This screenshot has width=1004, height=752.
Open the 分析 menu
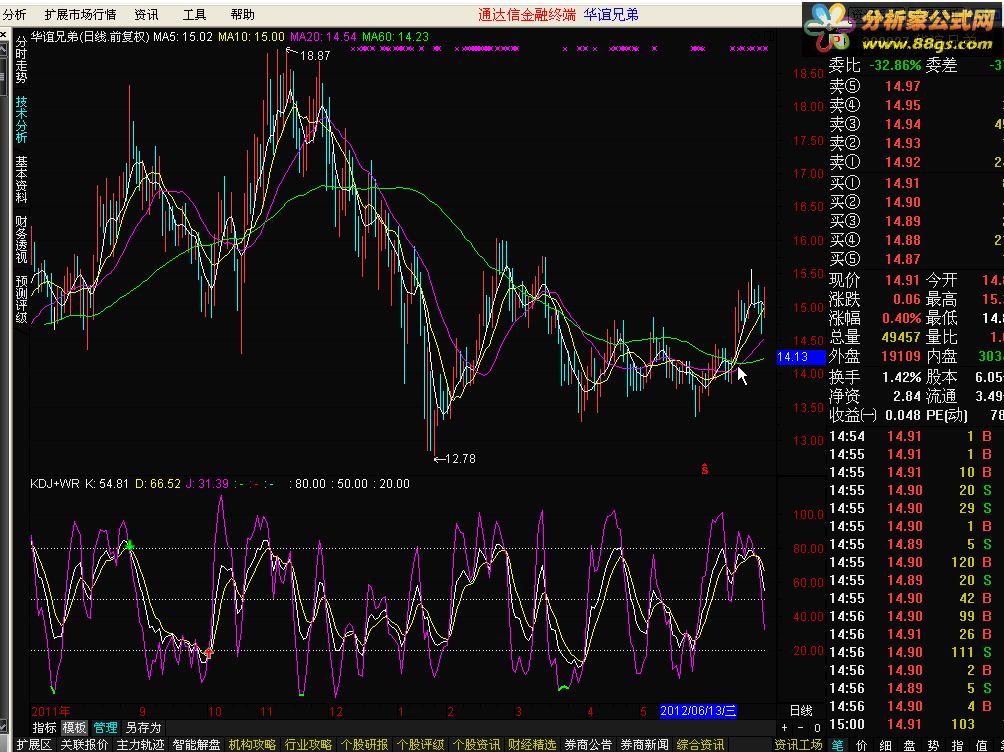(x=14, y=14)
